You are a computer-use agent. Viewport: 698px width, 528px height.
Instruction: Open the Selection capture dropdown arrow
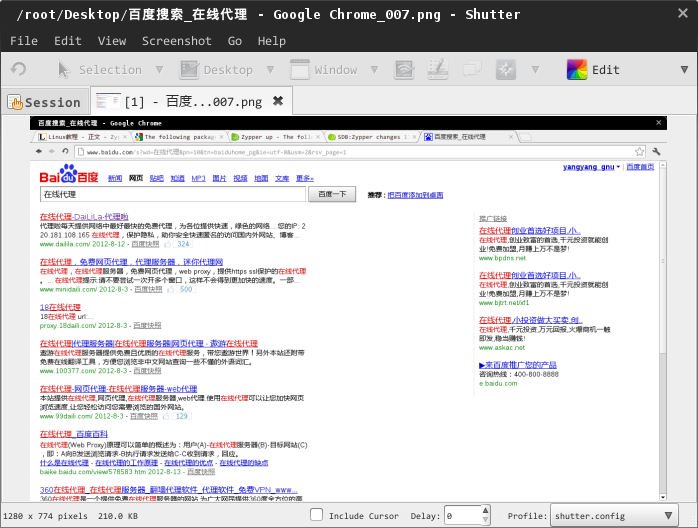point(160,70)
